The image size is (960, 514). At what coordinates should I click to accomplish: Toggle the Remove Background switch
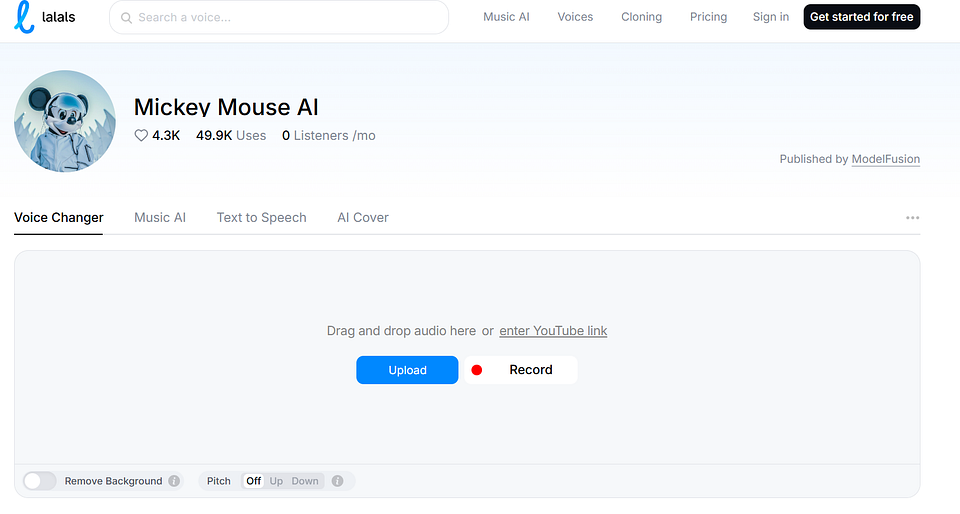pyautogui.click(x=40, y=481)
